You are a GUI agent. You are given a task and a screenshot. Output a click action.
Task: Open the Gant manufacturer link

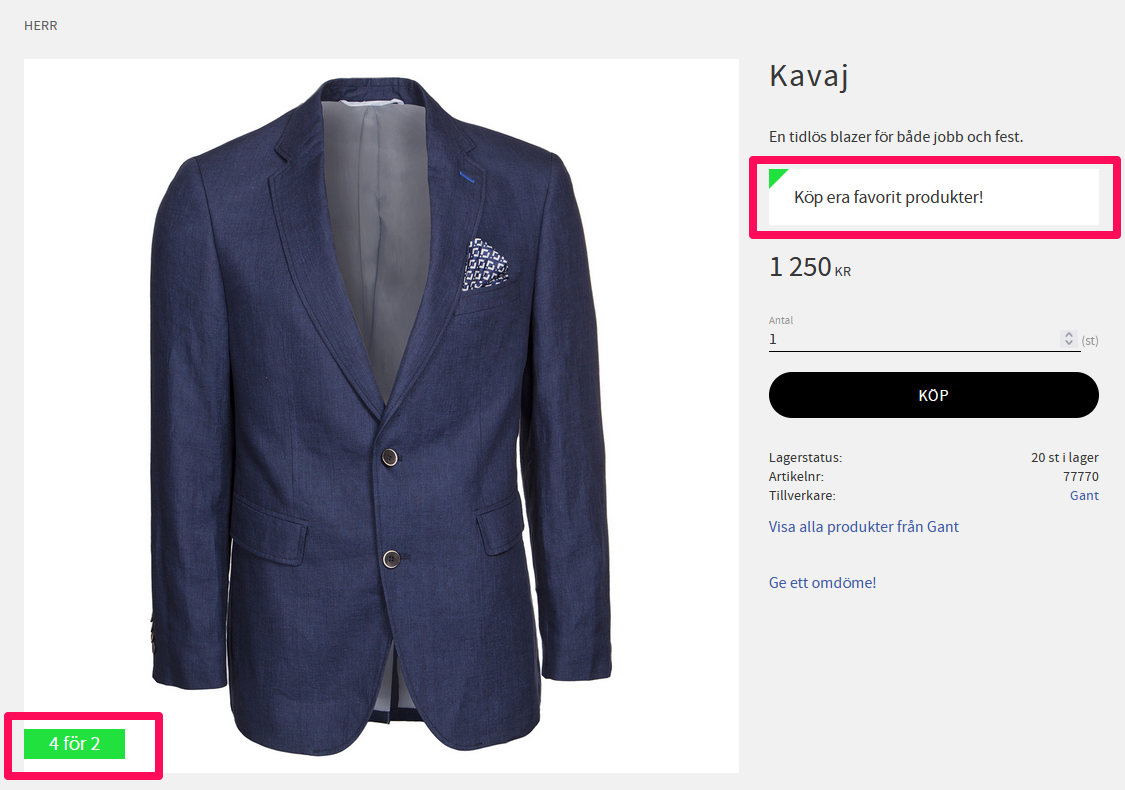click(1084, 495)
